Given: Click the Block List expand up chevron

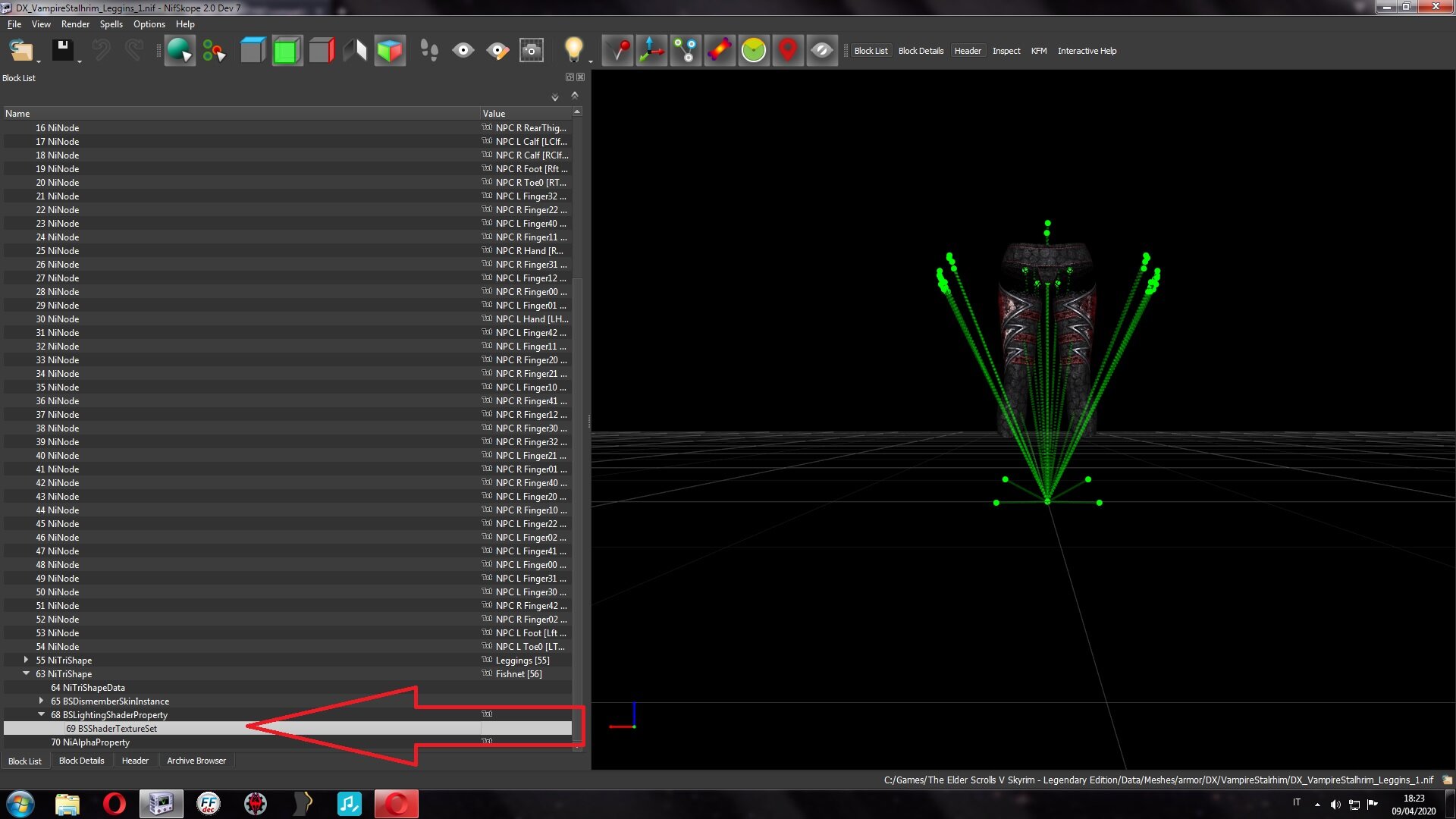Looking at the screenshot, I should pos(575,96).
